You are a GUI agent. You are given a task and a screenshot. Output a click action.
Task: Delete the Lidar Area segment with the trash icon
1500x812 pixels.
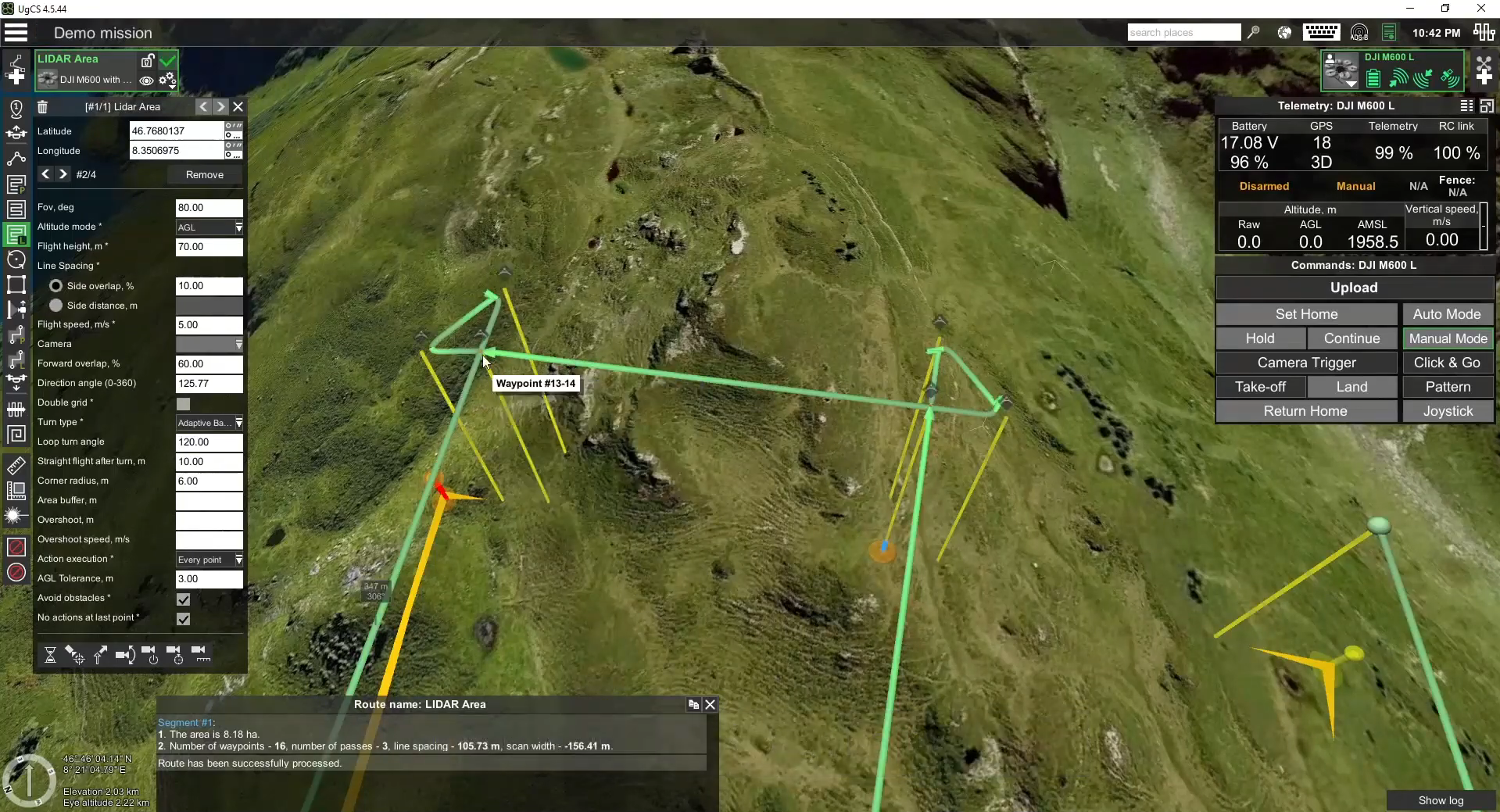coord(43,107)
